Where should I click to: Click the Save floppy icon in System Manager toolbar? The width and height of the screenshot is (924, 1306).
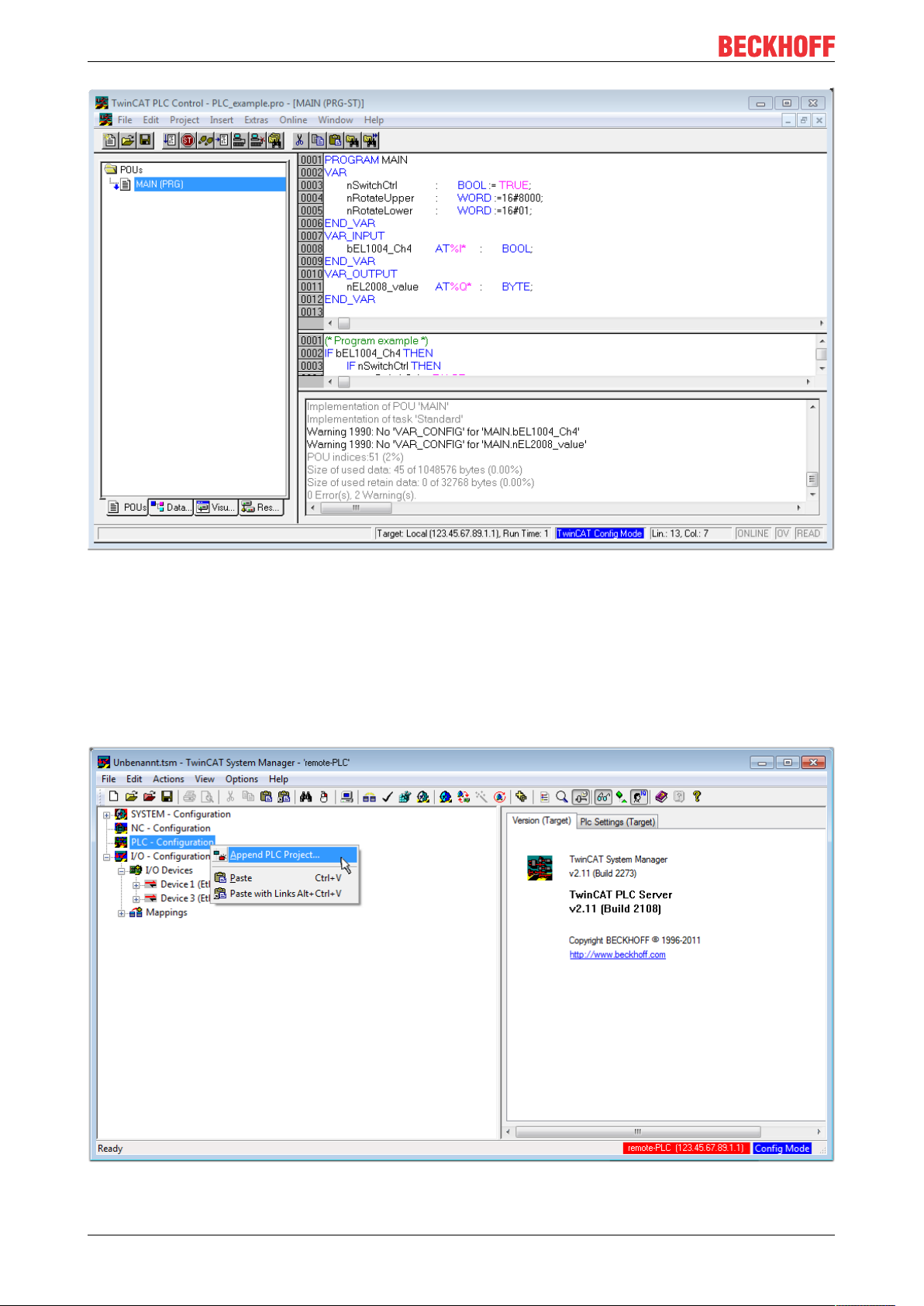tap(167, 797)
